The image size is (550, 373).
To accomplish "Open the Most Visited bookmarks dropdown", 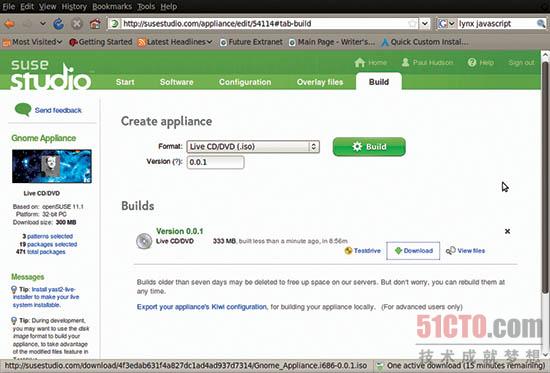I will click(32, 42).
